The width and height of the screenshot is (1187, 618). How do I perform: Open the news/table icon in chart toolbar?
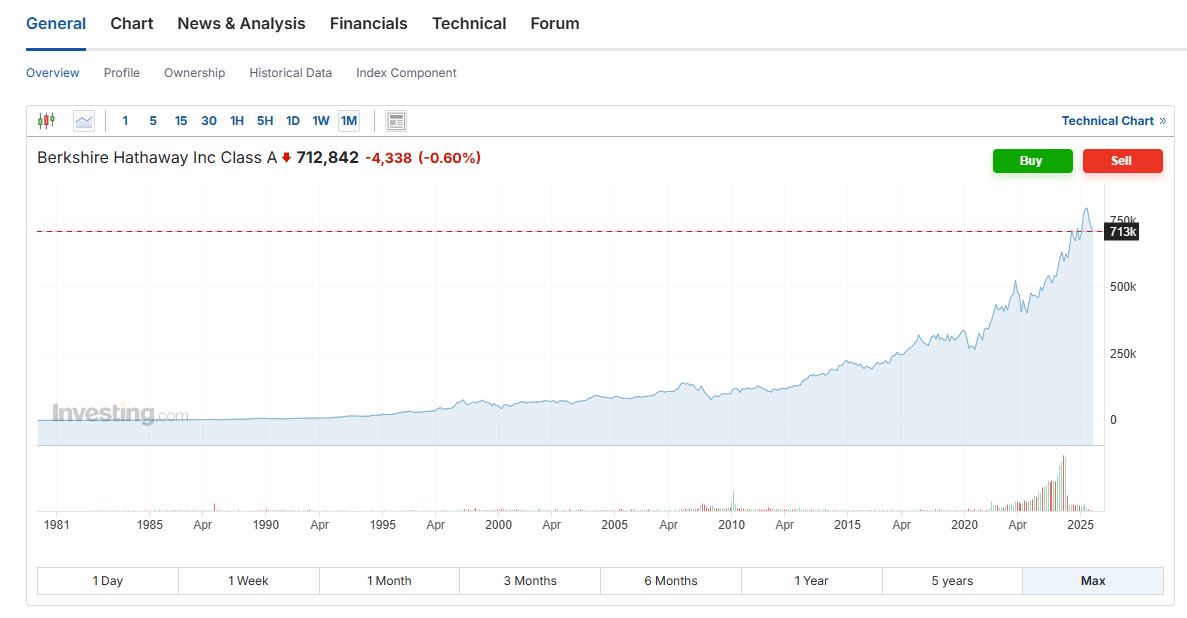point(396,121)
